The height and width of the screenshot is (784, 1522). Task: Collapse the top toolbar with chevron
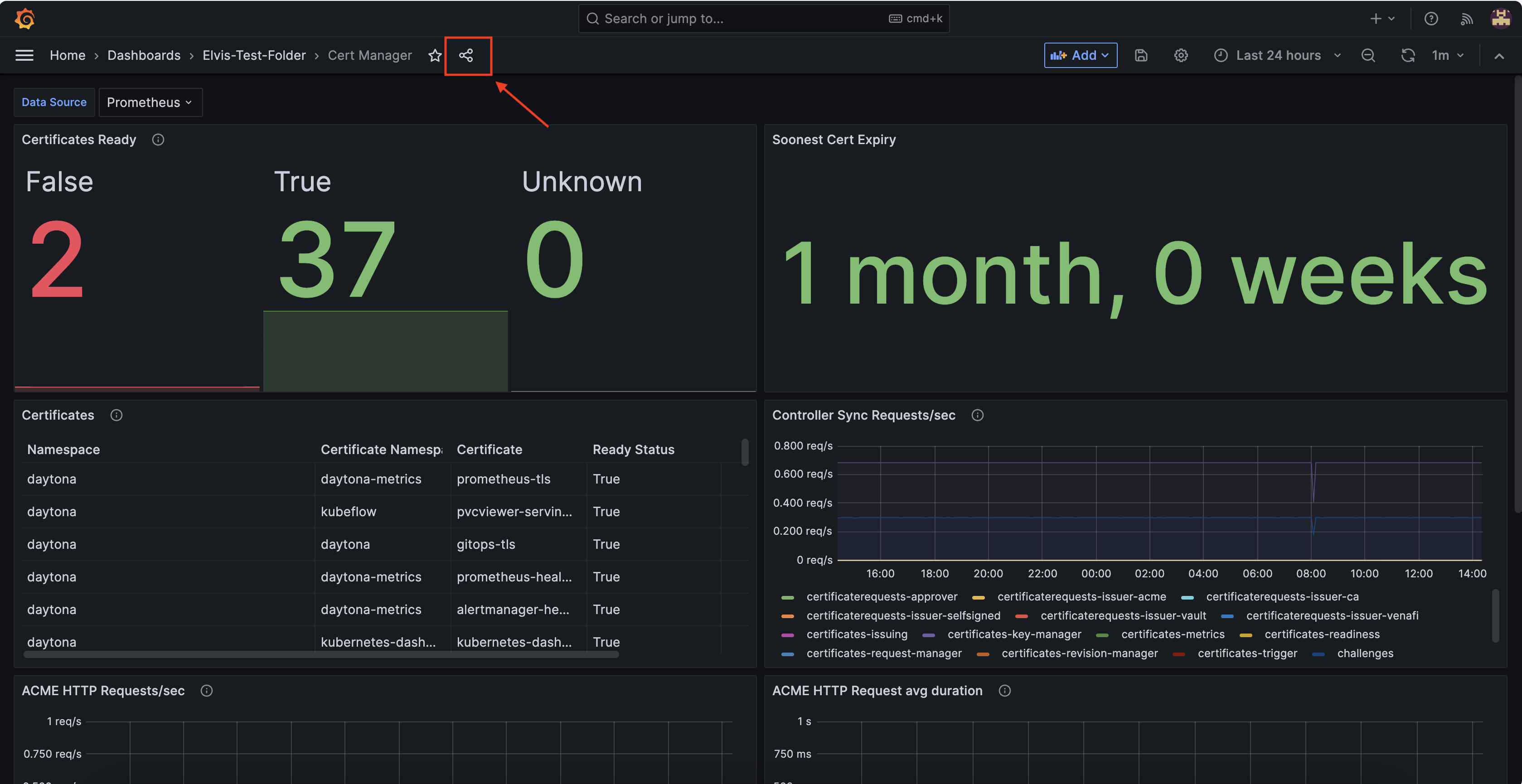[1499, 56]
